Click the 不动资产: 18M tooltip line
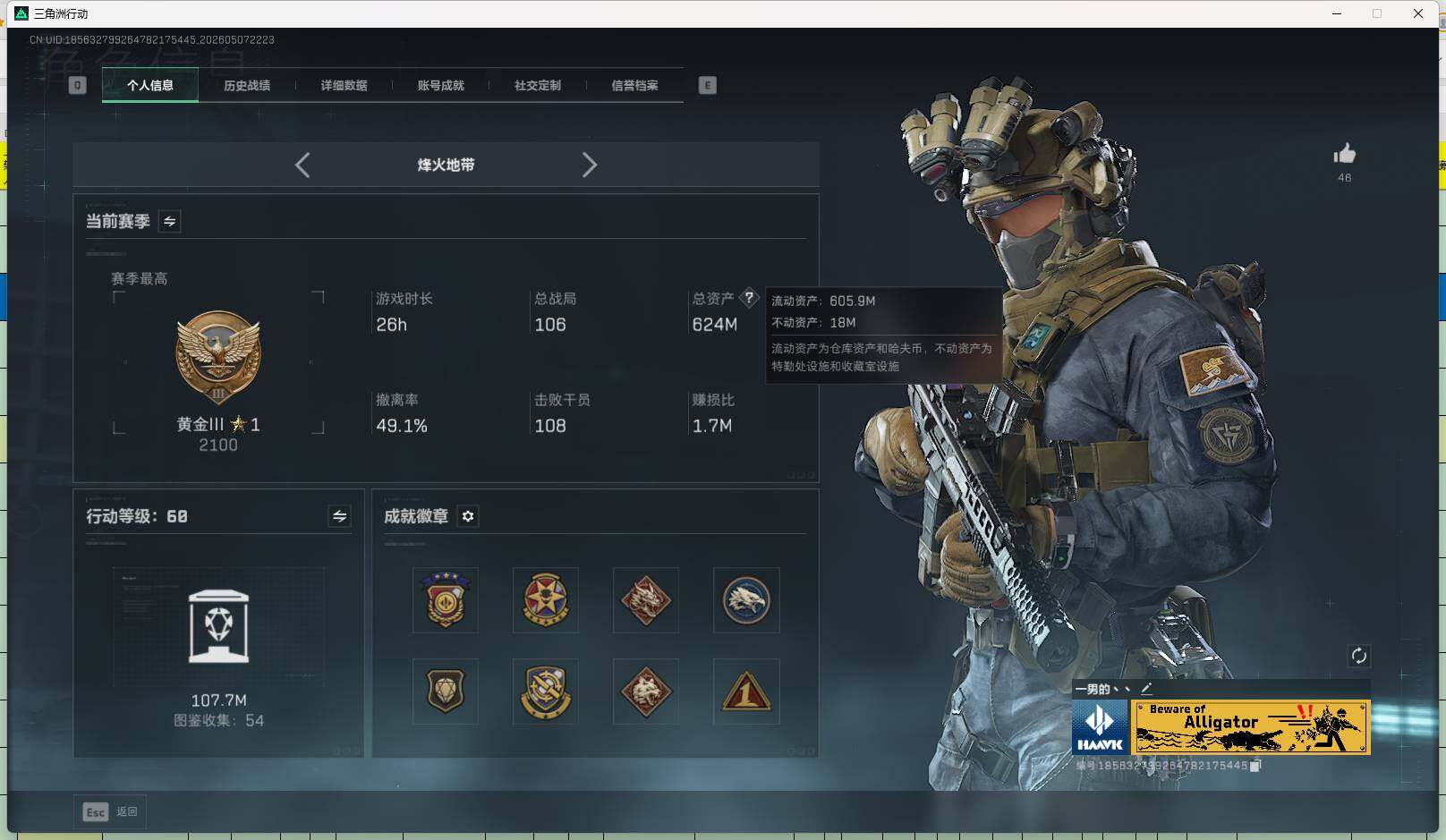 click(x=813, y=322)
